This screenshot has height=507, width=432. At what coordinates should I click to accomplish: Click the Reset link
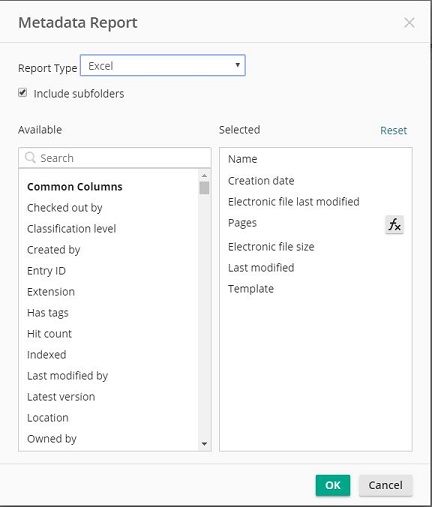pos(393,130)
